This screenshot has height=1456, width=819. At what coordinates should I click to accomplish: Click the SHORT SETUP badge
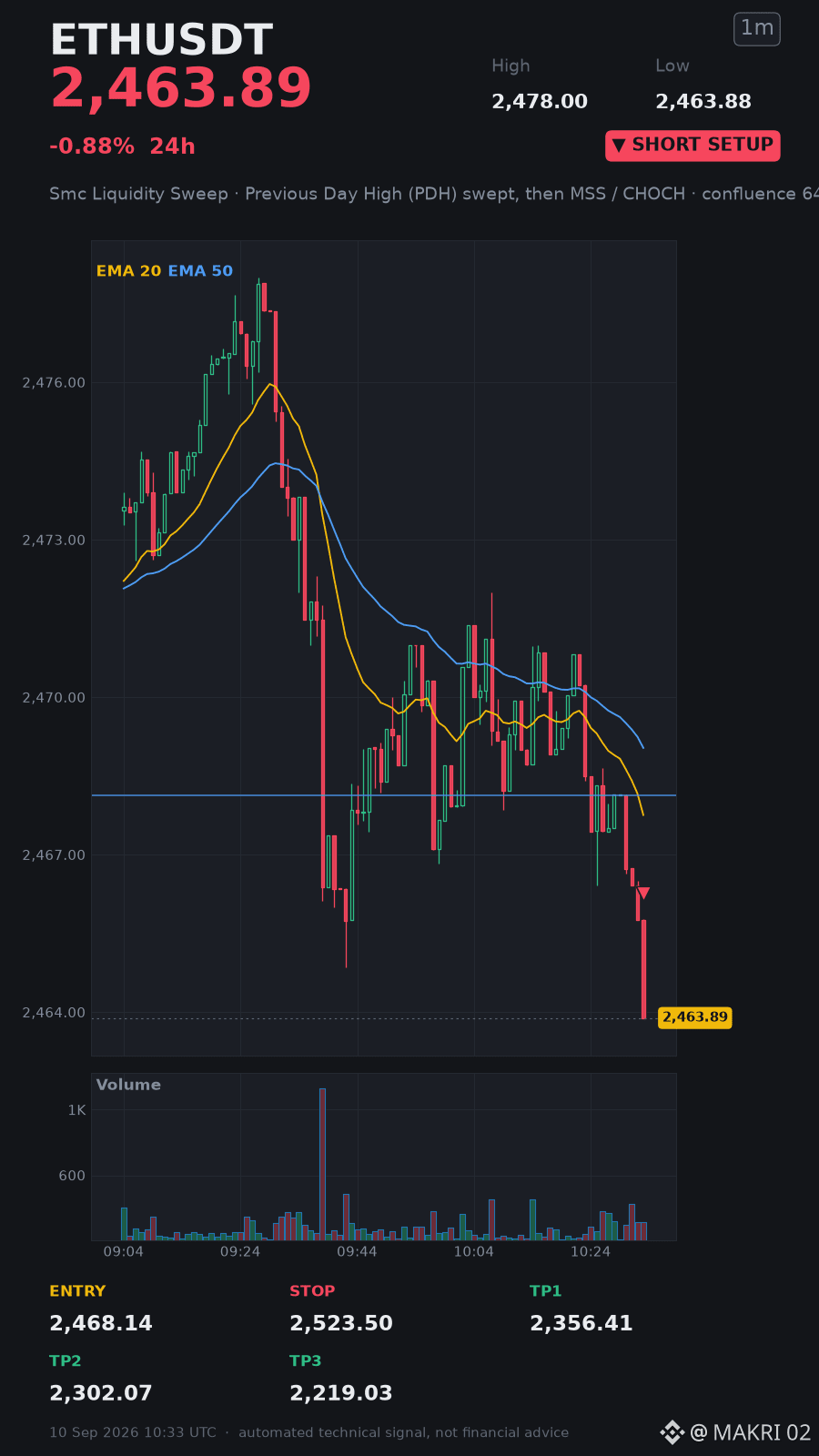[x=693, y=146]
